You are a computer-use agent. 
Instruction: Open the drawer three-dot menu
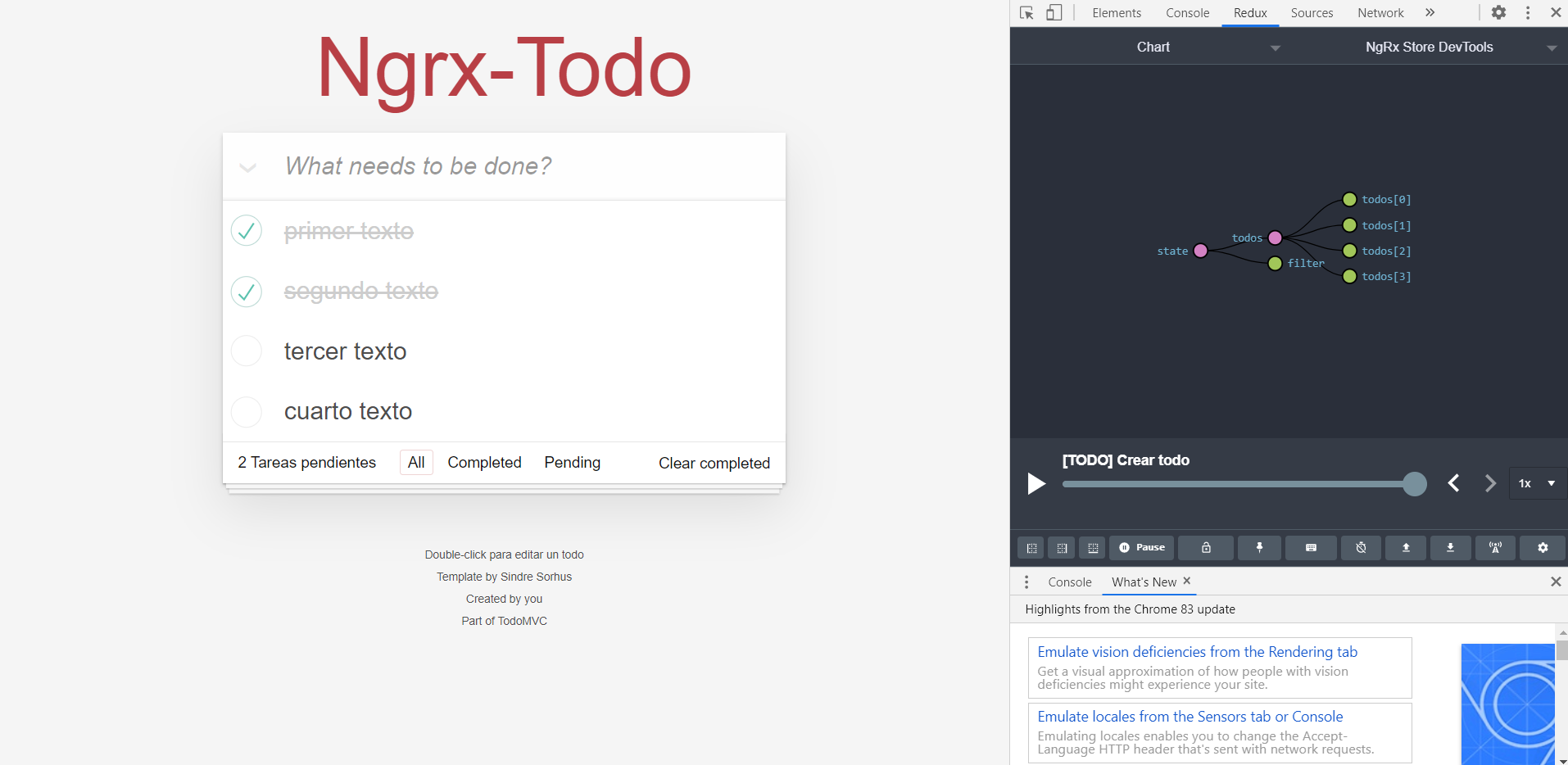click(x=1026, y=582)
